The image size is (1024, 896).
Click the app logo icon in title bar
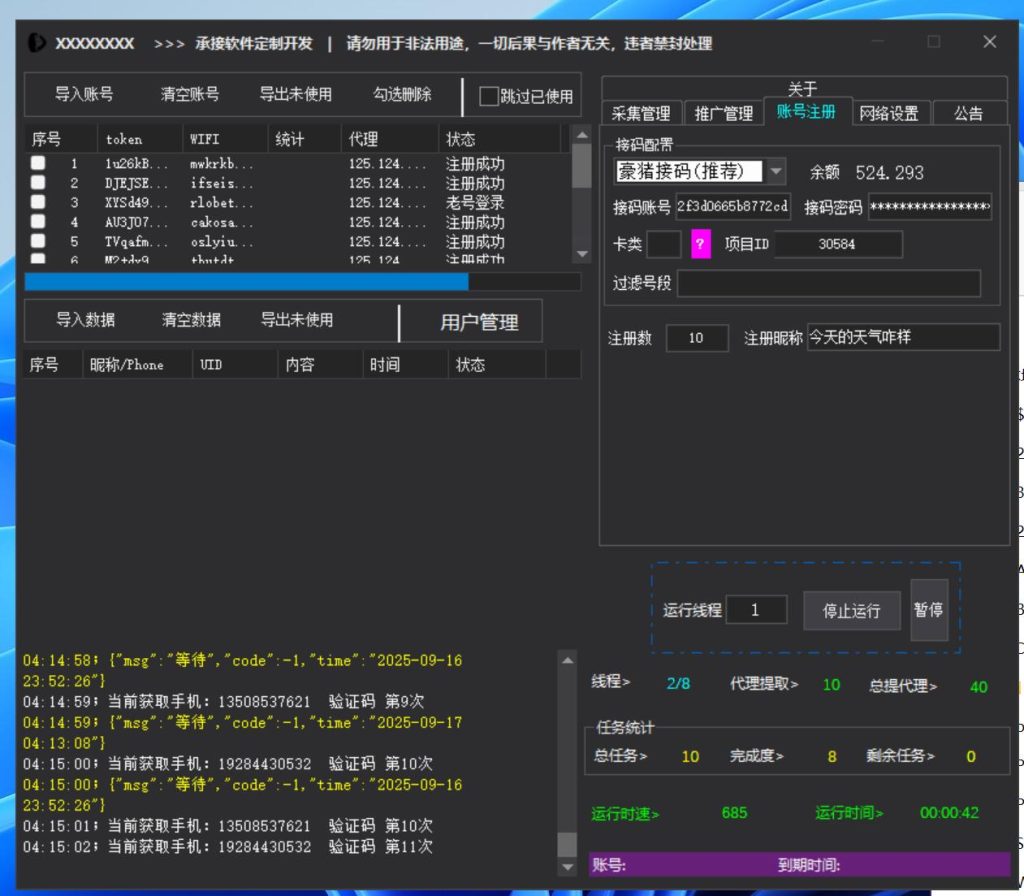pyautogui.click(x=37, y=43)
